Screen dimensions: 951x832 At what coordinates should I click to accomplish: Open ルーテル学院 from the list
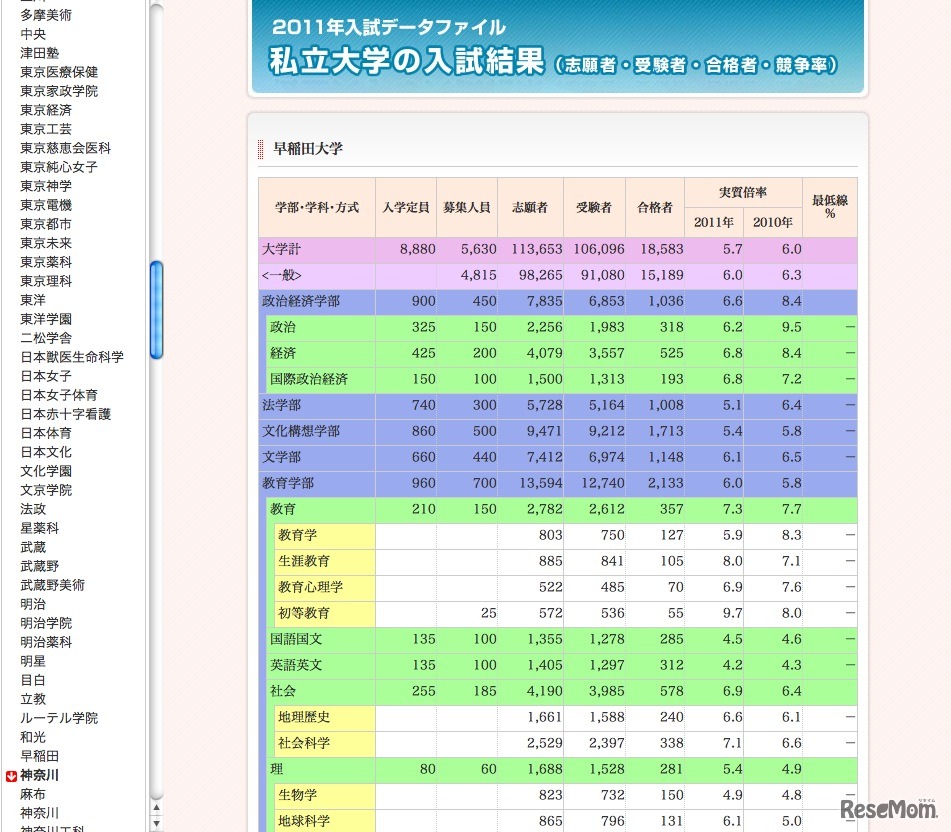pos(58,718)
